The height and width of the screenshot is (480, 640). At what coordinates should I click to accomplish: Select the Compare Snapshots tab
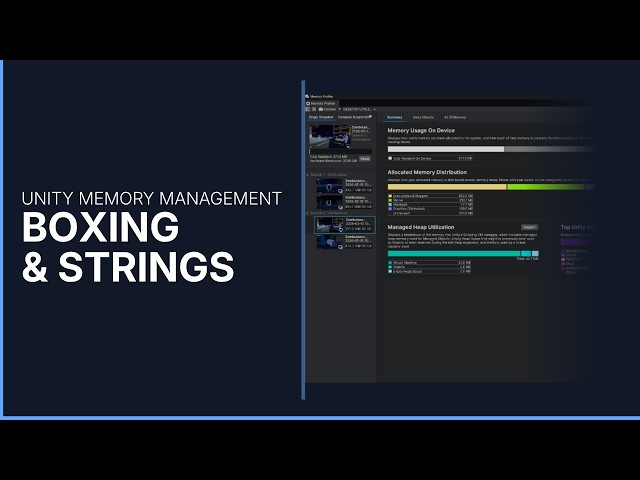pyautogui.click(x=353, y=117)
